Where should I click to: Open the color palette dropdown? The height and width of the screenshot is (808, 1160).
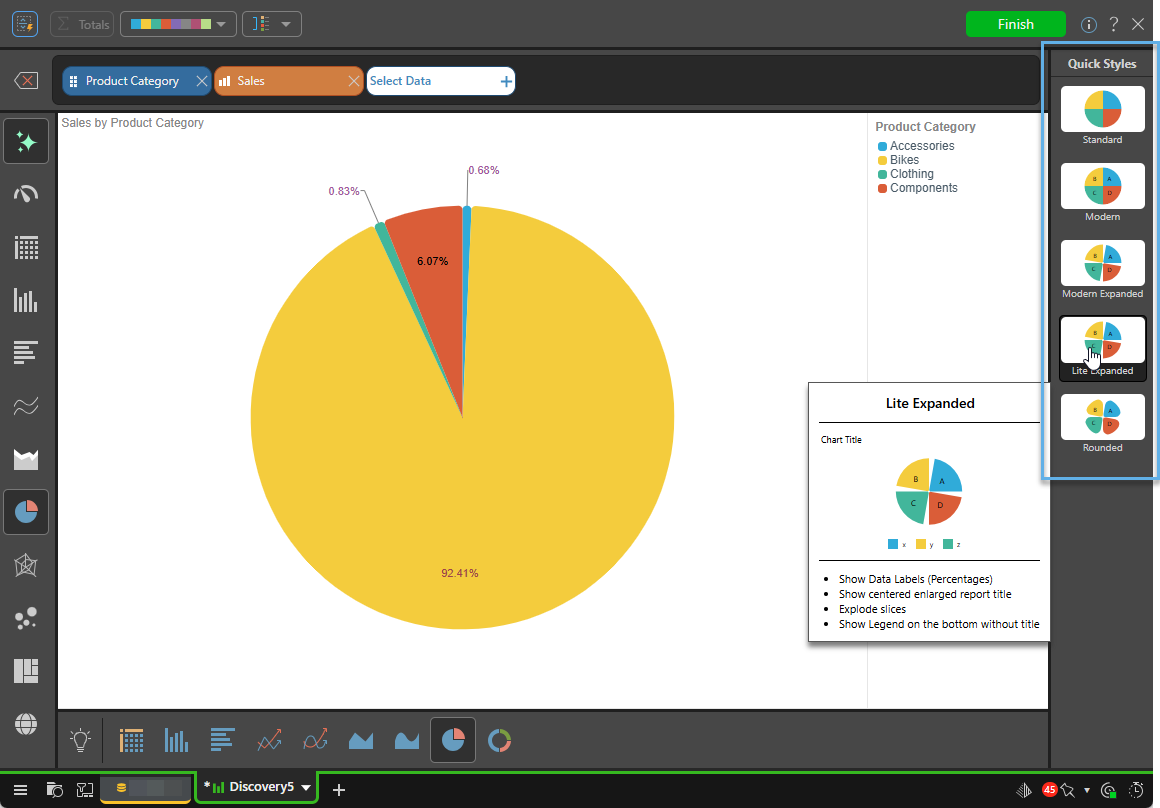(178, 24)
